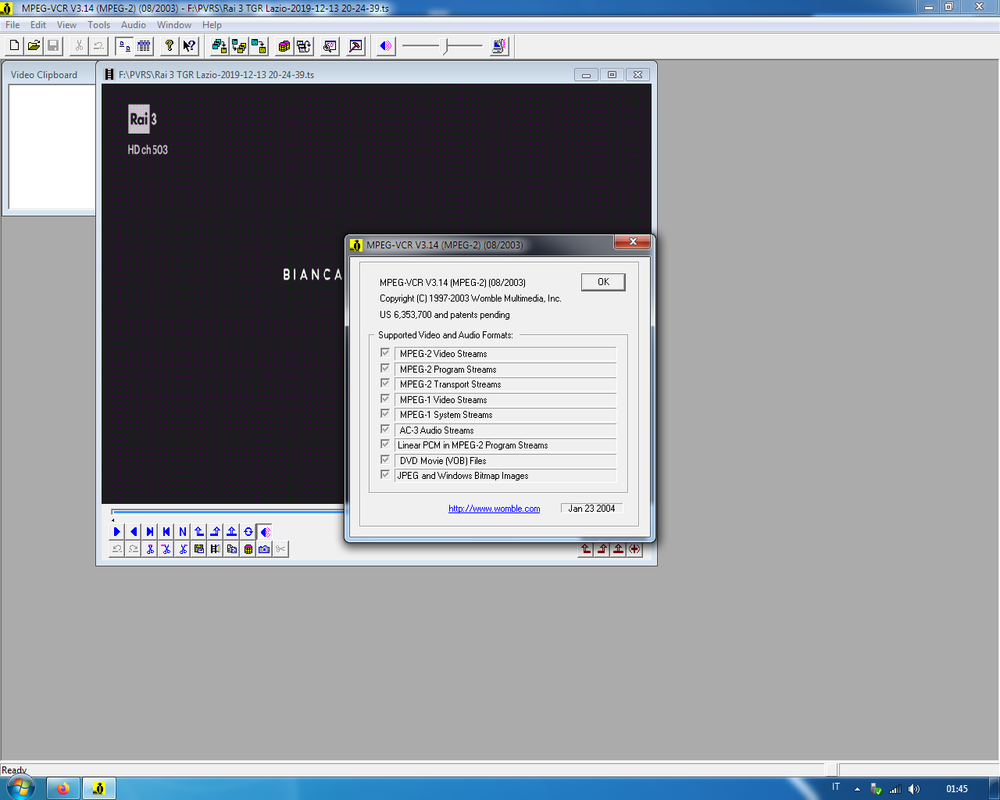The width and height of the screenshot is (1000, 800).
Task: Toggle the MPEG-1 System Streams checkbox
Action: pos(385,414)
